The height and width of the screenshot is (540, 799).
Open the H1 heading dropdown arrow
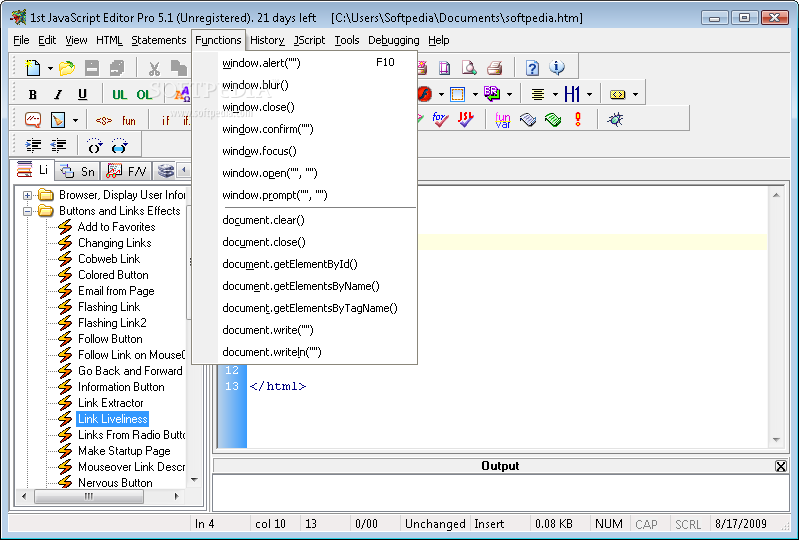click(589, 94)
